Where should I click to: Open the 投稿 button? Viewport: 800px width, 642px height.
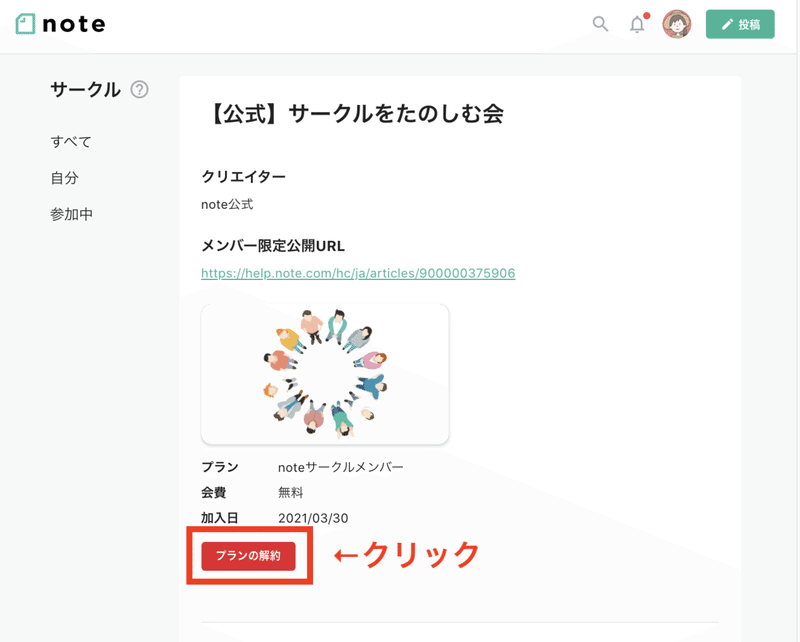(741, 23)
